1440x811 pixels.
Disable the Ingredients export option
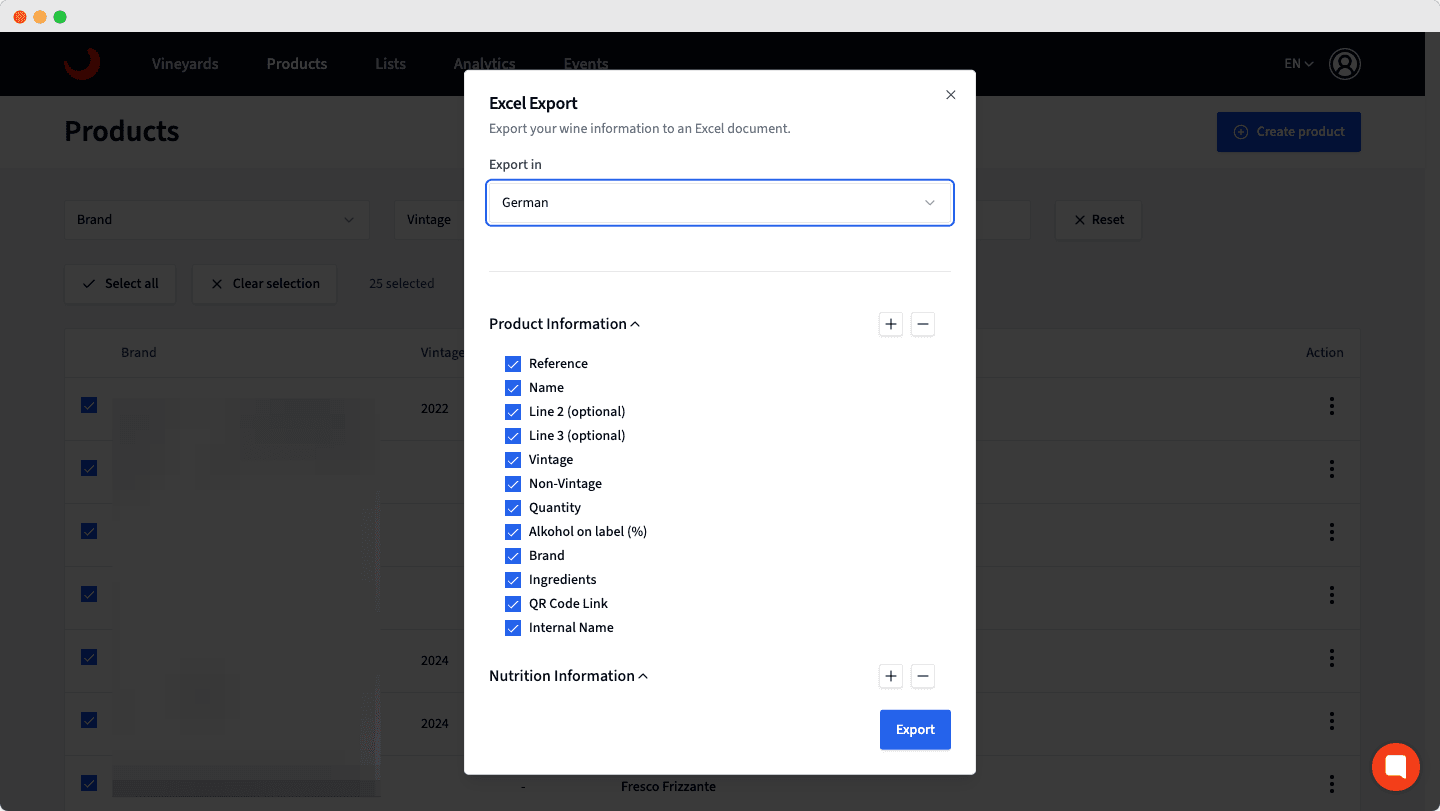[513, 579]
